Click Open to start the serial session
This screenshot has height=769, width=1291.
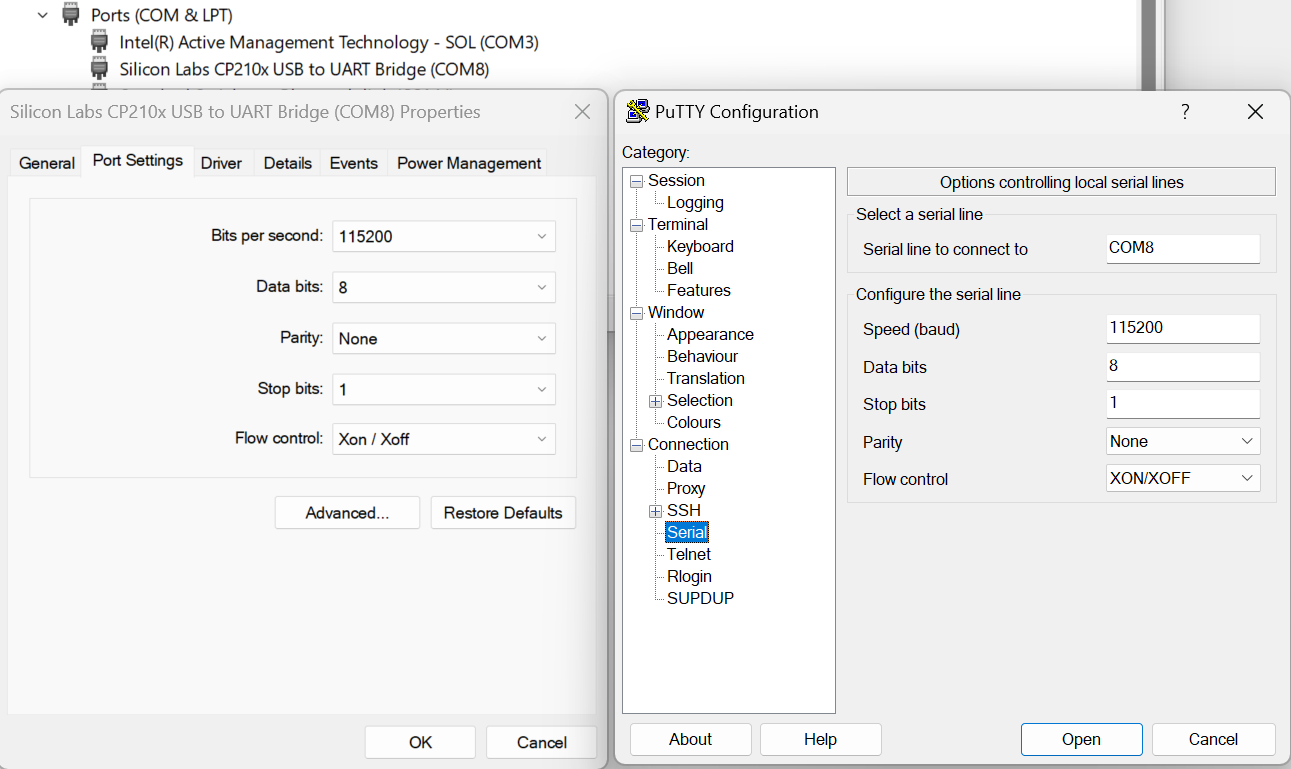[1081, 739]
